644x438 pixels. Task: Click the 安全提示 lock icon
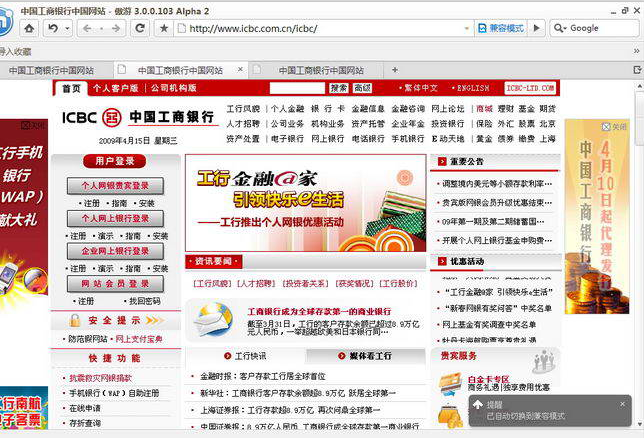74,320
